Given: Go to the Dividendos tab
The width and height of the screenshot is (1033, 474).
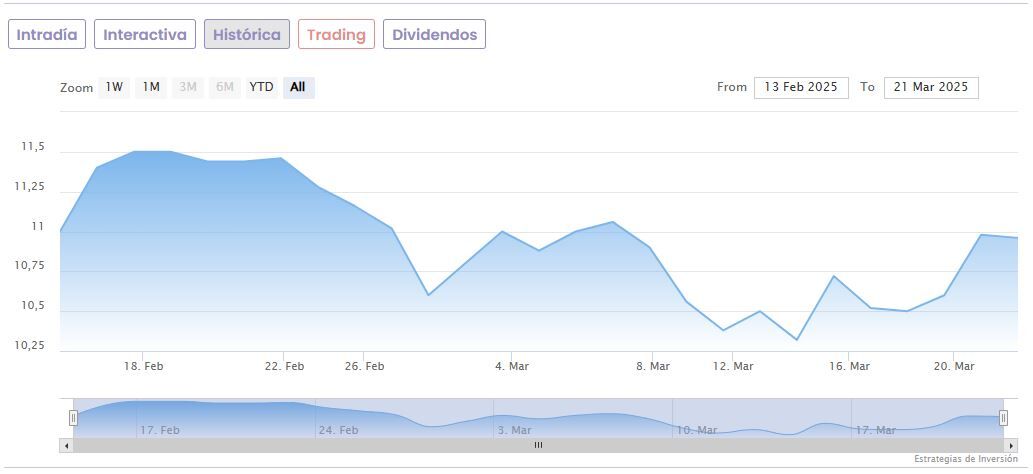Looking at the screenshot, I should click(434, 35).
